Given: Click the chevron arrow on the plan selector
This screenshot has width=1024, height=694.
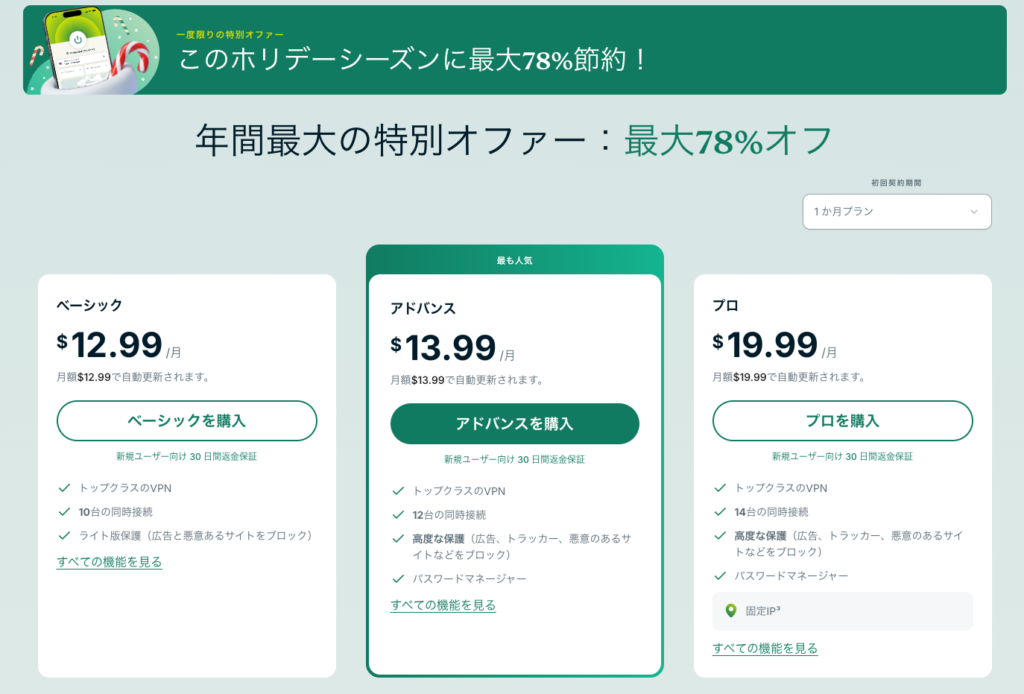Looking at the screenshot, I should click(x=975, y=211).
